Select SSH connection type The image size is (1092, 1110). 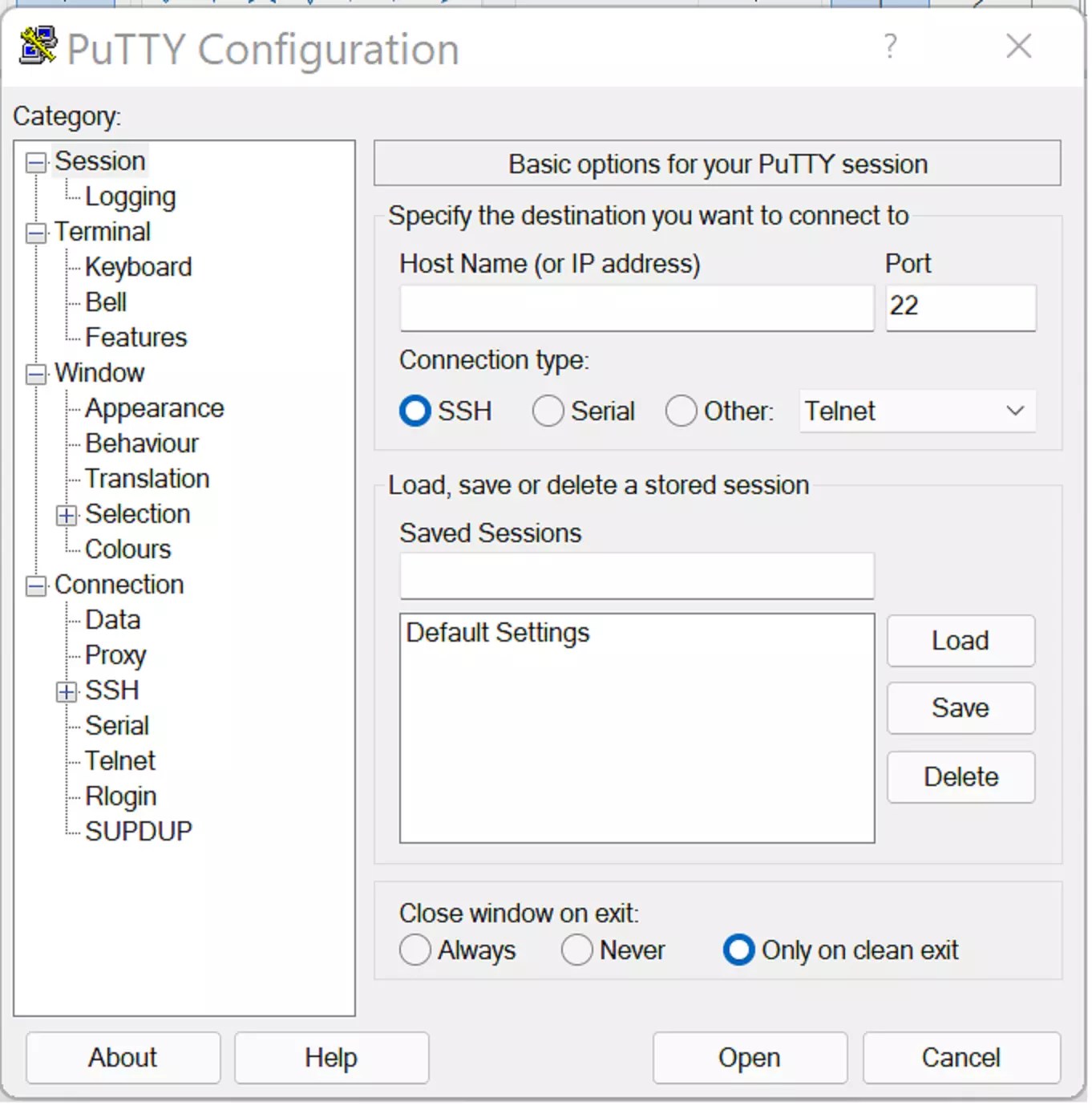click(415, 411)
